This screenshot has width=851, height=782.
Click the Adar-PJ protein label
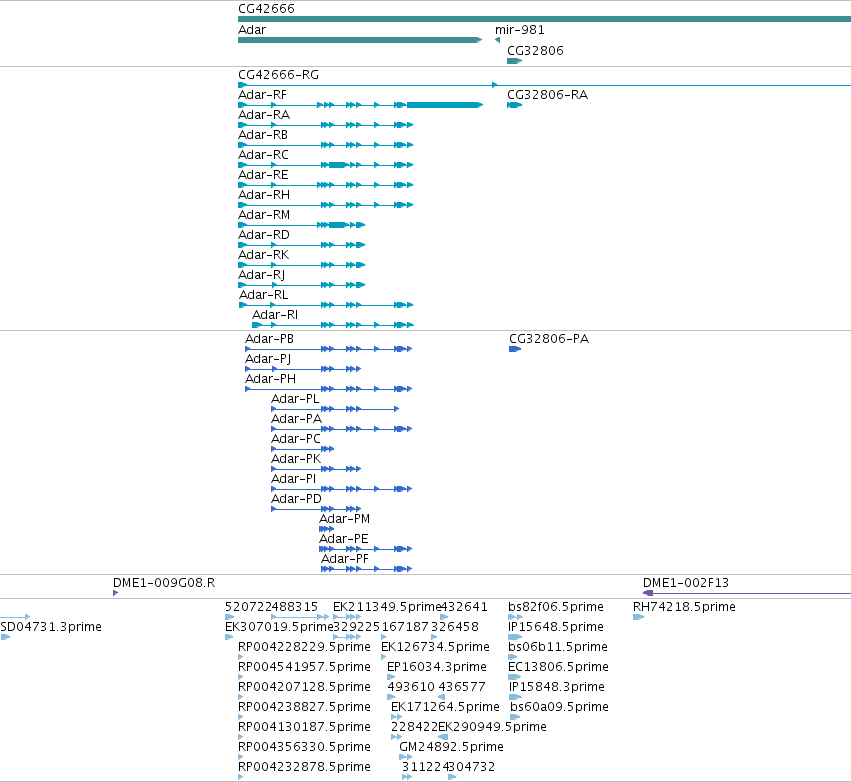pos(268,359)
